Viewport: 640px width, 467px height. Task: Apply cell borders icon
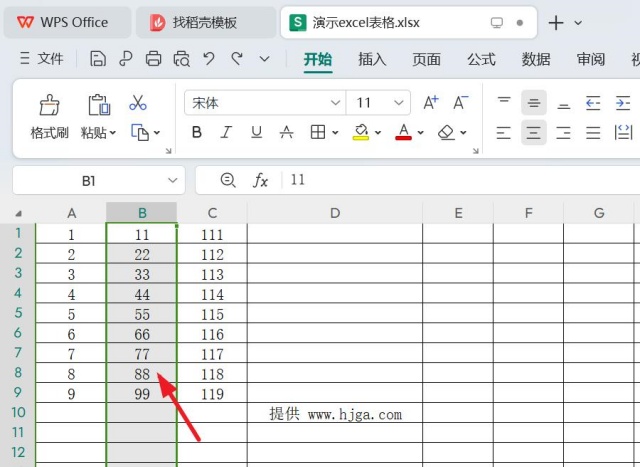[318, 132]
